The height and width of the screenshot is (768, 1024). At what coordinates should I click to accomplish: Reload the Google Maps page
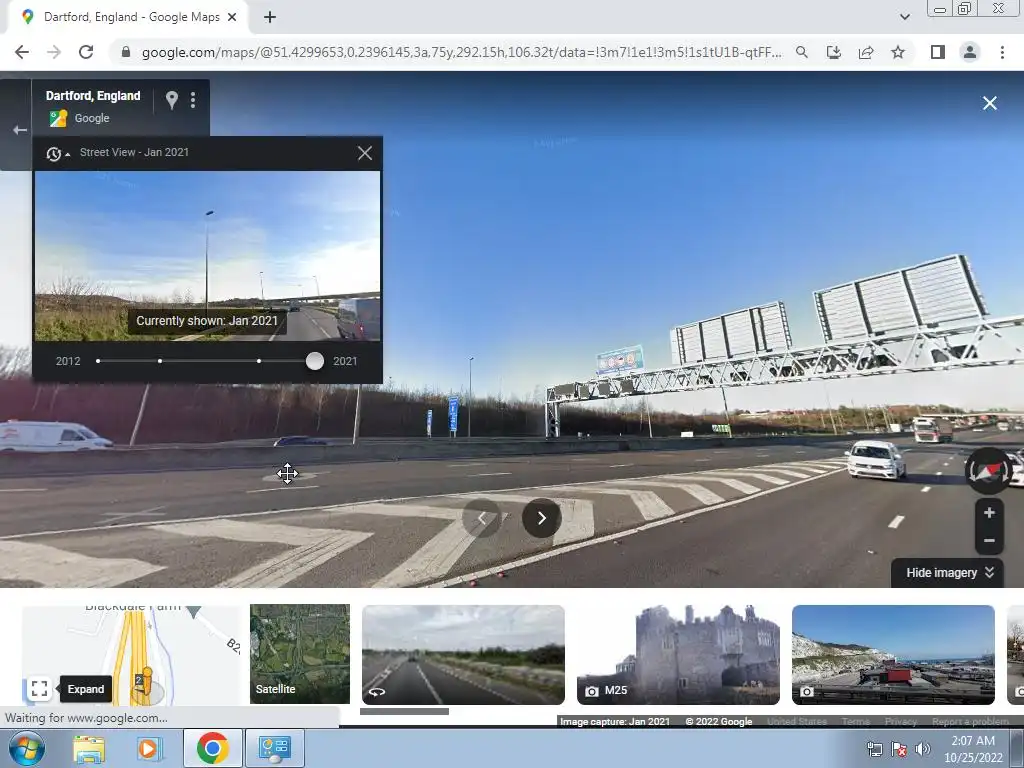pos(86,52)
